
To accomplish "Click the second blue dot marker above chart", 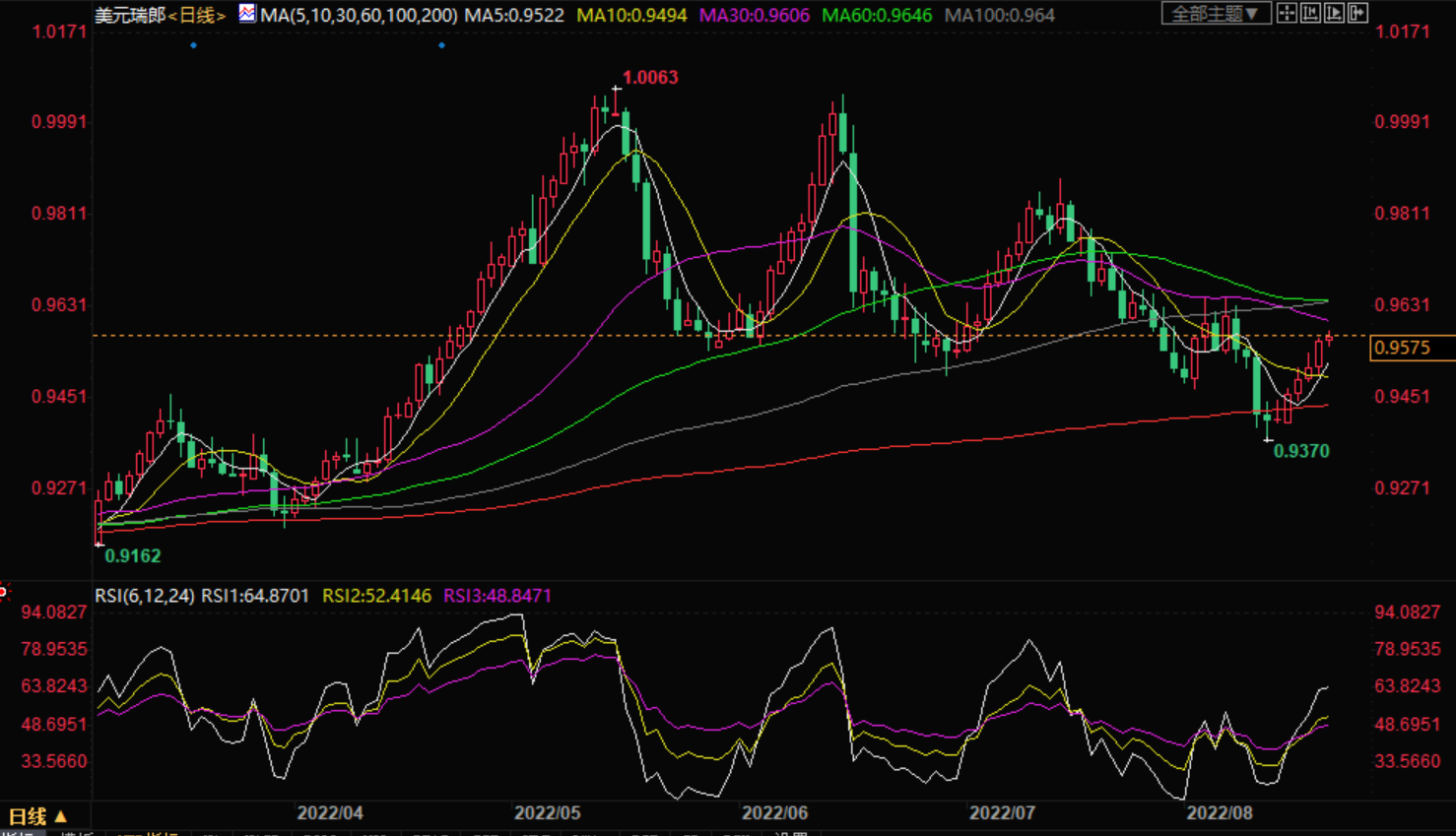I will point(441,45).
